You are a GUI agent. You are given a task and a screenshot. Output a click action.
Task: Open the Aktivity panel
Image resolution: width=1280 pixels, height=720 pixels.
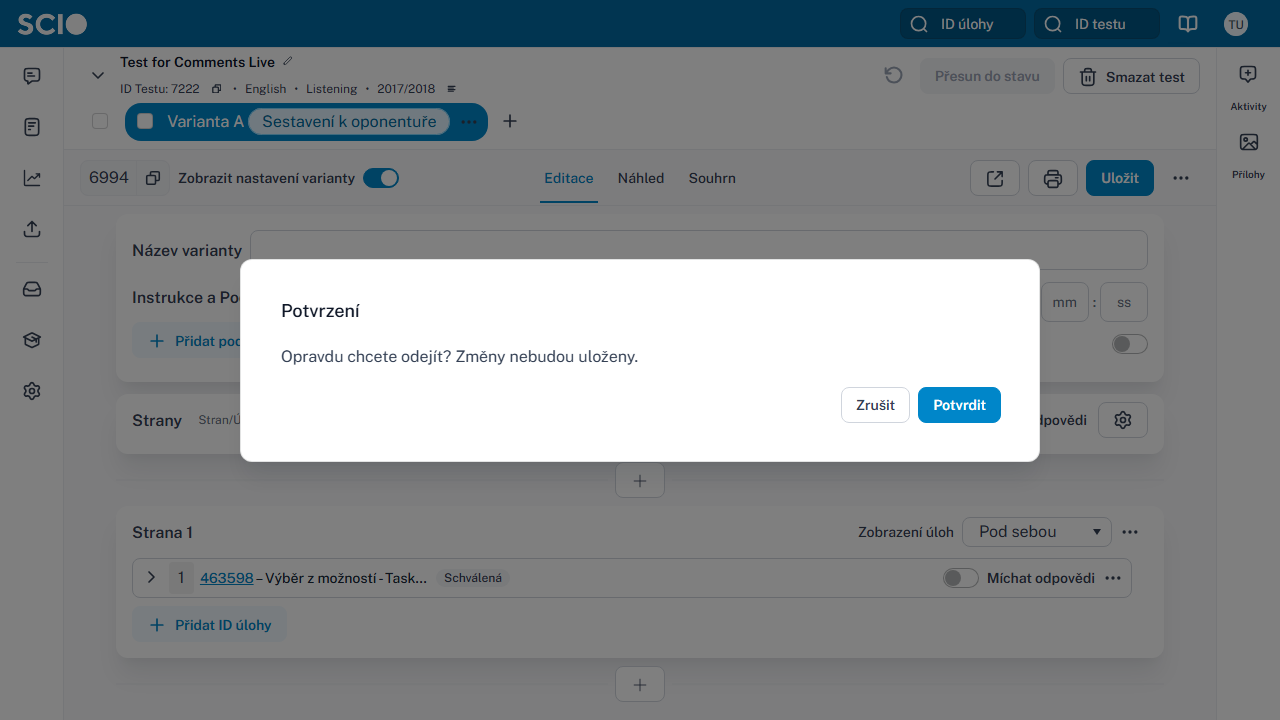[x=1248, y=88]
